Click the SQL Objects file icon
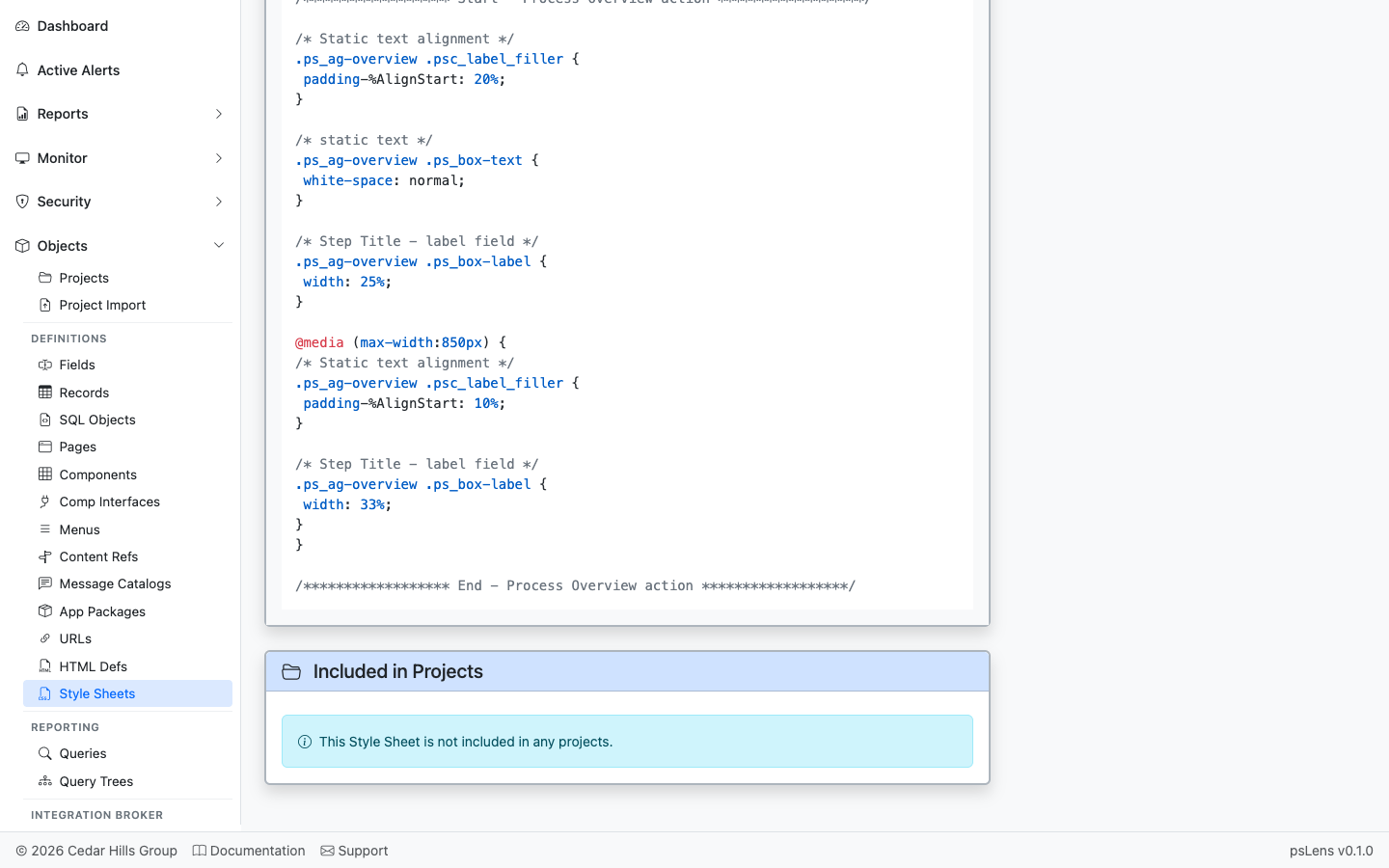Screen dimensions: 1389x868 (x=45, y=420)
